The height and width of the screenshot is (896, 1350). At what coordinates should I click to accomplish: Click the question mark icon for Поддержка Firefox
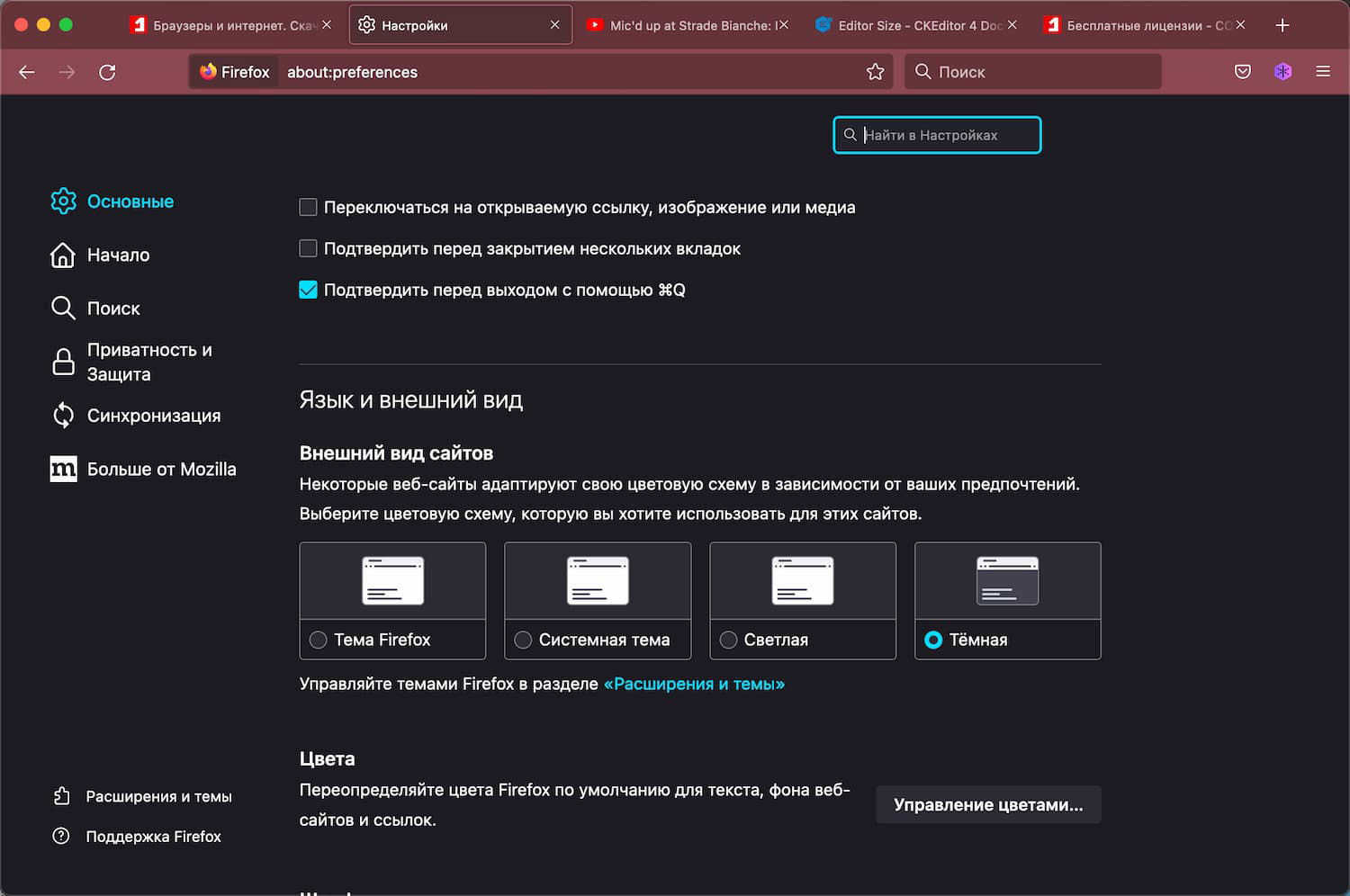point(61,836)
